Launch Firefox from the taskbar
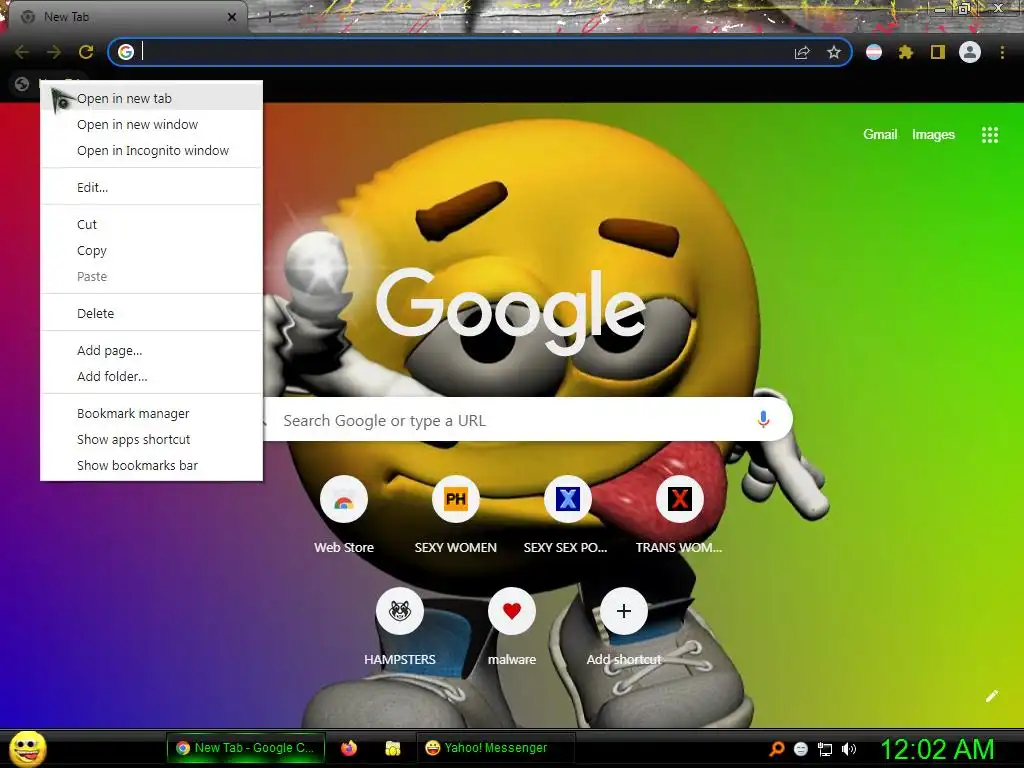 (349, 748)
